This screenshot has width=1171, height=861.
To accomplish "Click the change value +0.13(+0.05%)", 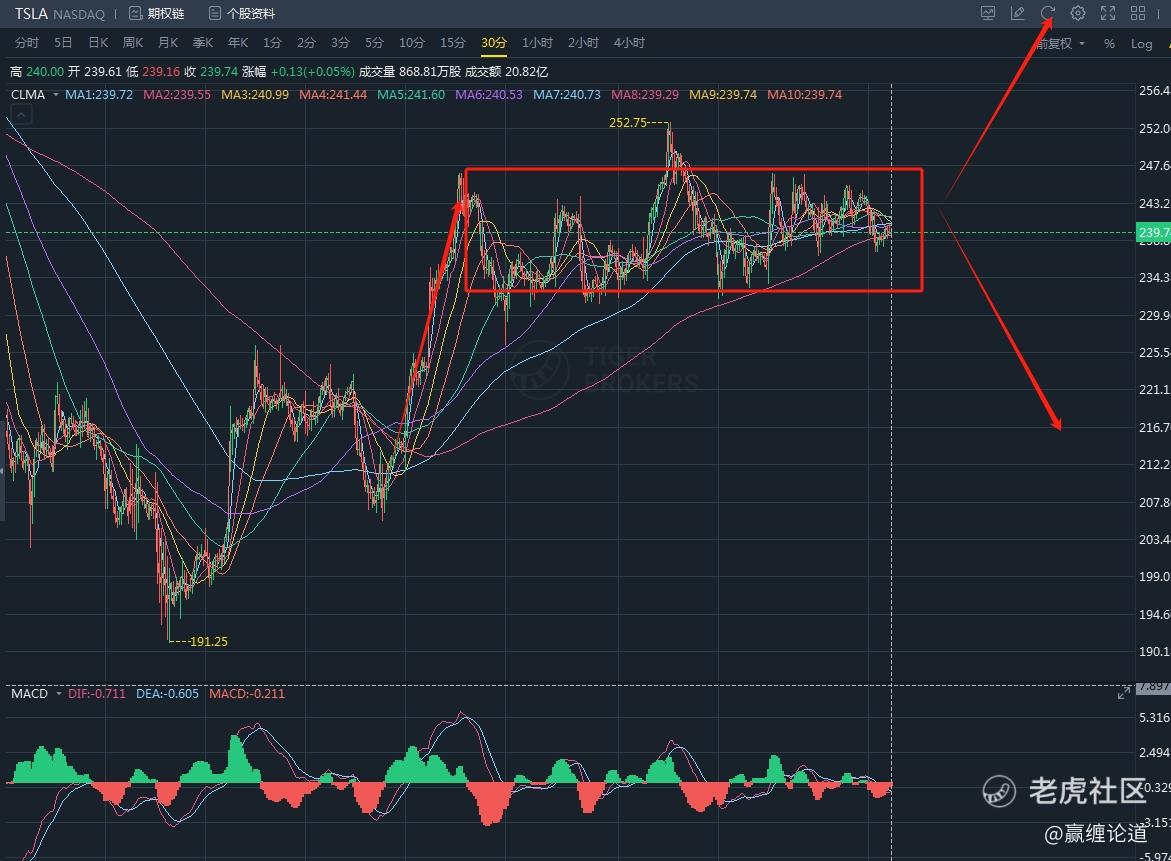I will 312,72.
